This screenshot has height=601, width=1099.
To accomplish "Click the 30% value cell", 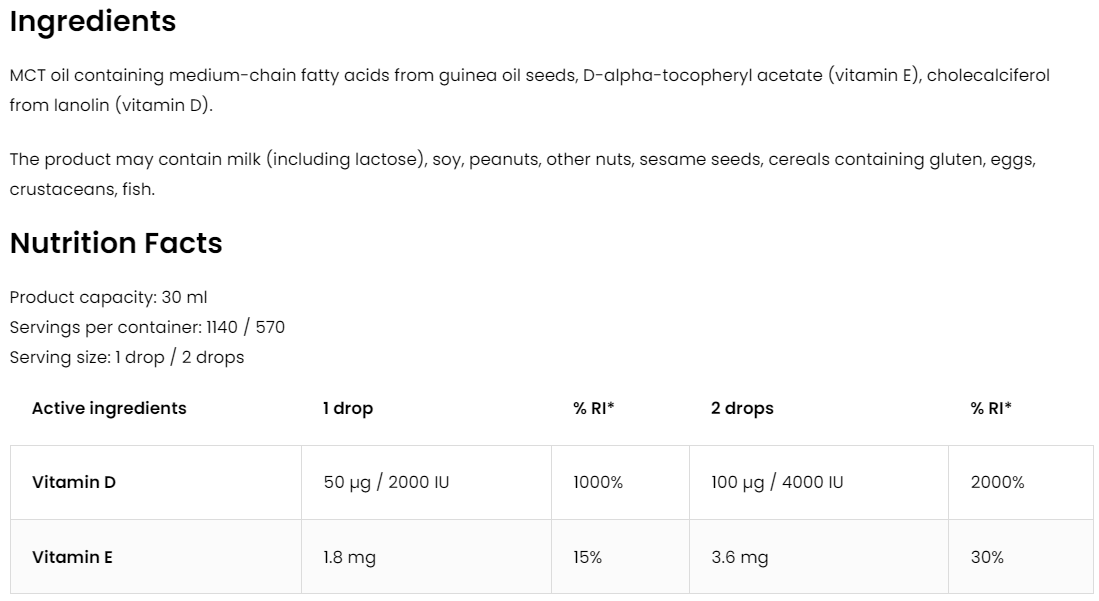I will [986, 557].
